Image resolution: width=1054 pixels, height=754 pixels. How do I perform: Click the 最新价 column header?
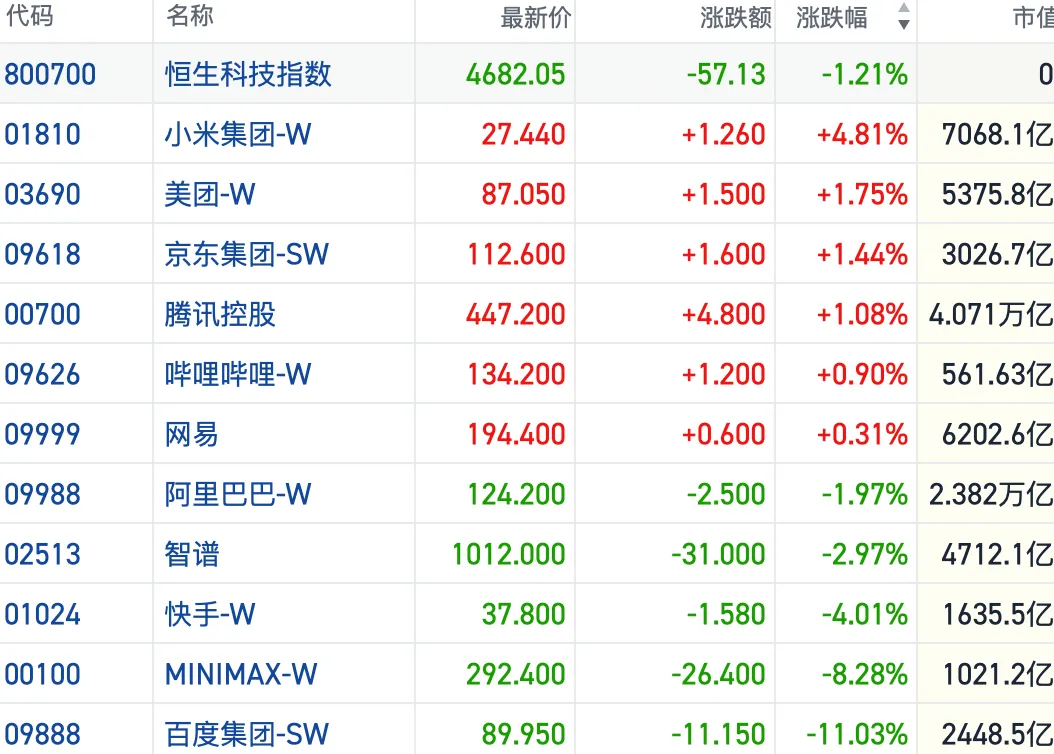tap(535, 18)
